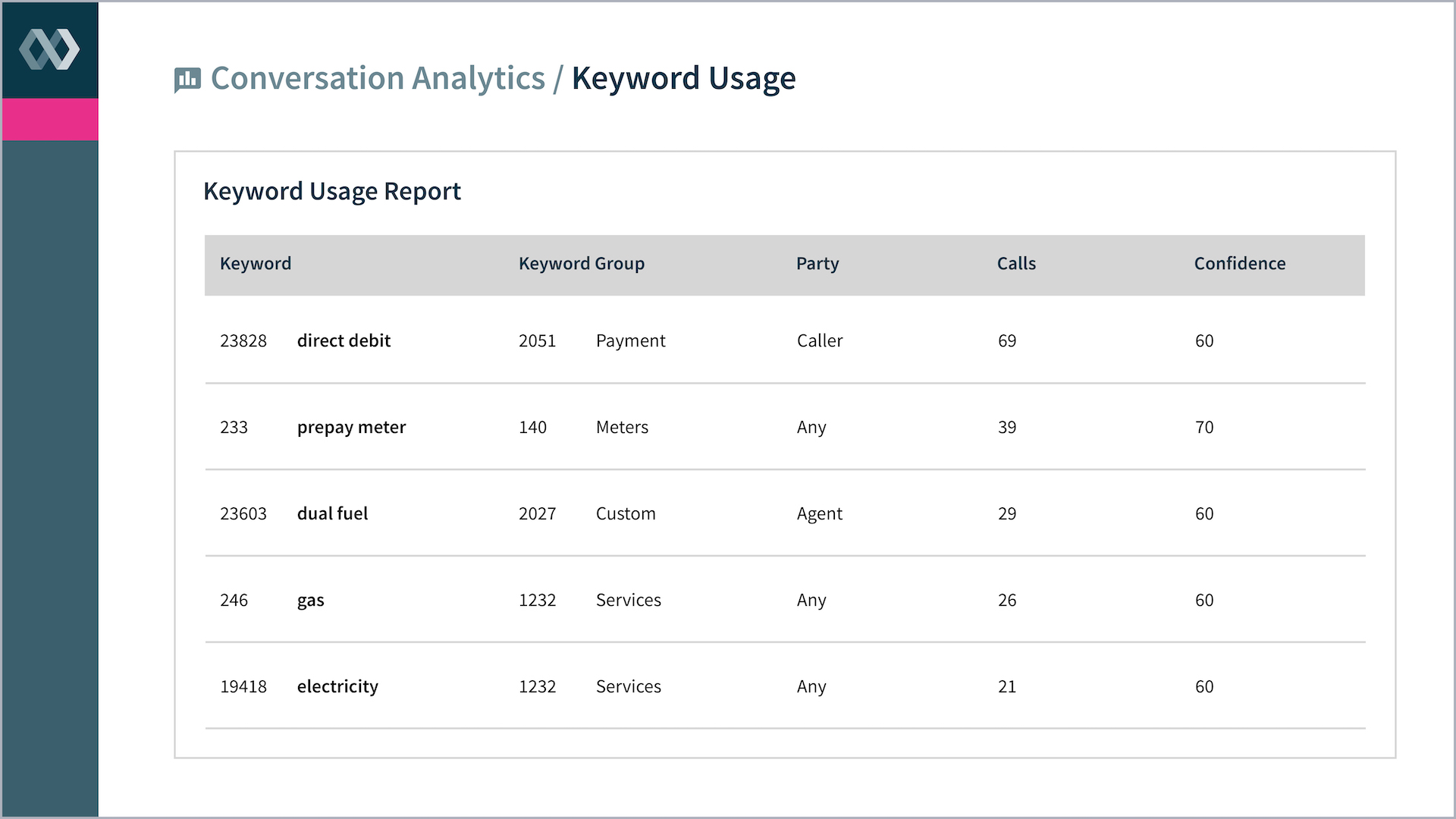Select keyword ID 23828
Screen dimensions: 1456x819
[x=243, y=340]
